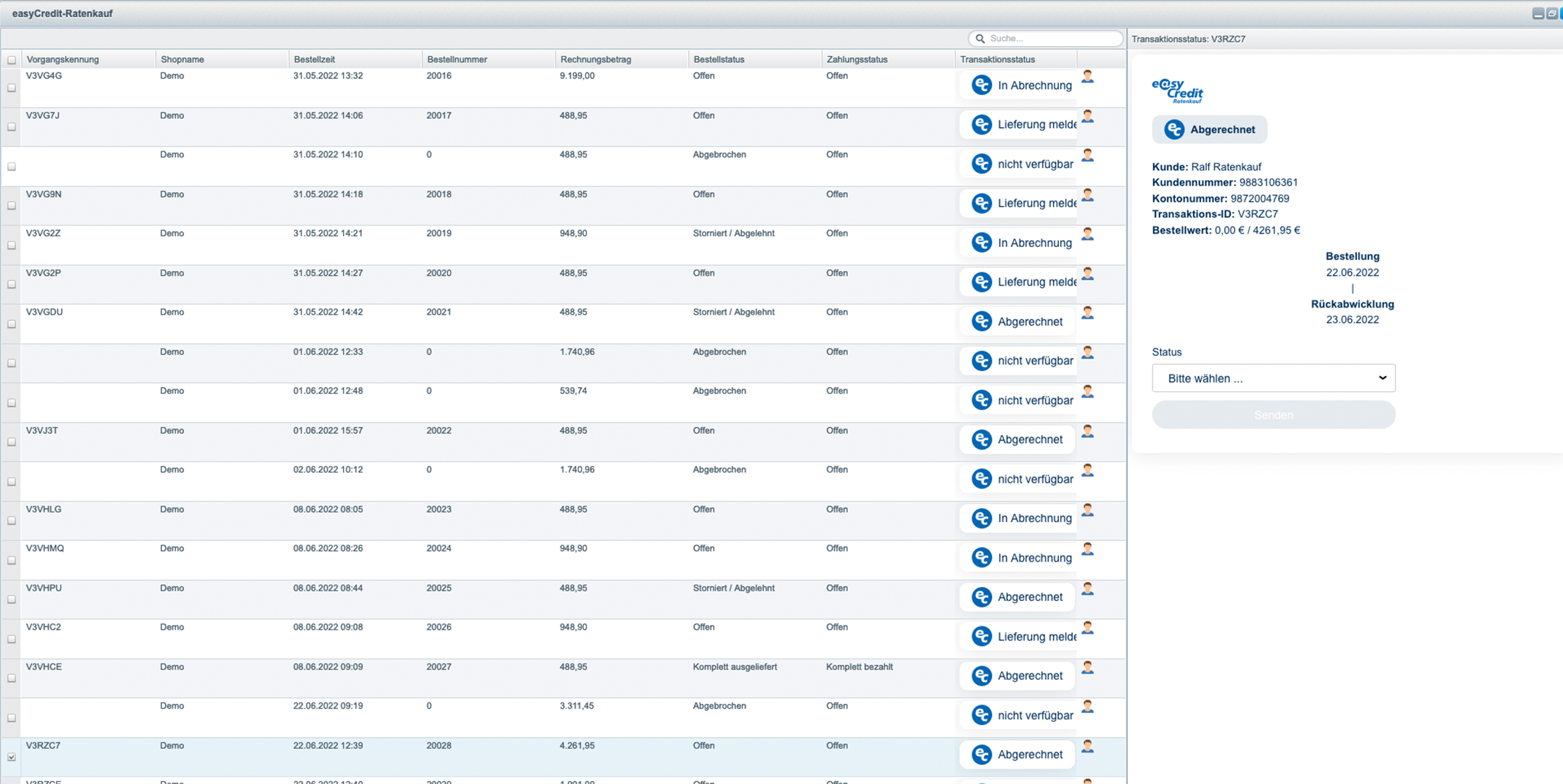Sort by Rechnungsbetrag column header
The image size is (1563, 784).
pos(621,60)
